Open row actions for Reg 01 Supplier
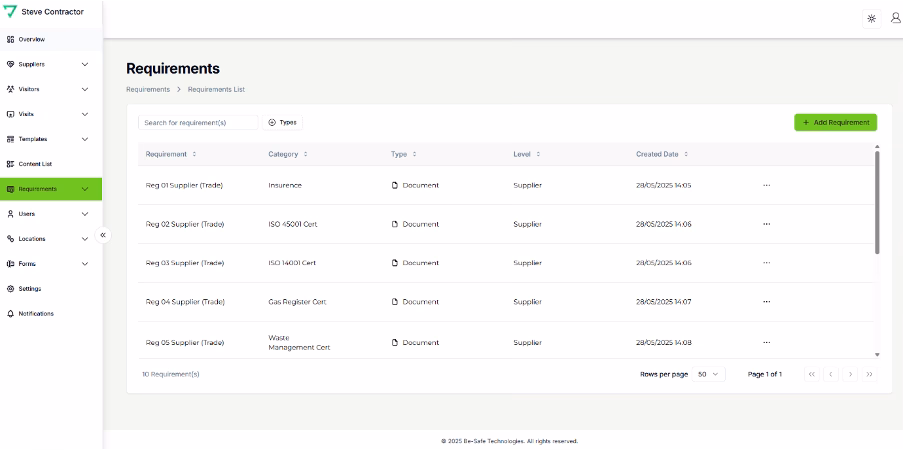This screenshot has height=450, width=904. pyautogui.click(x=766, y=185)
